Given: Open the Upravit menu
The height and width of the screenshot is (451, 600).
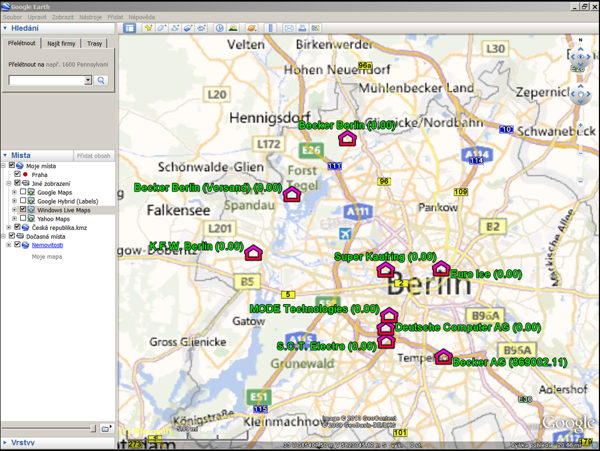Looking at the screenshot, I should coord(37,17).
